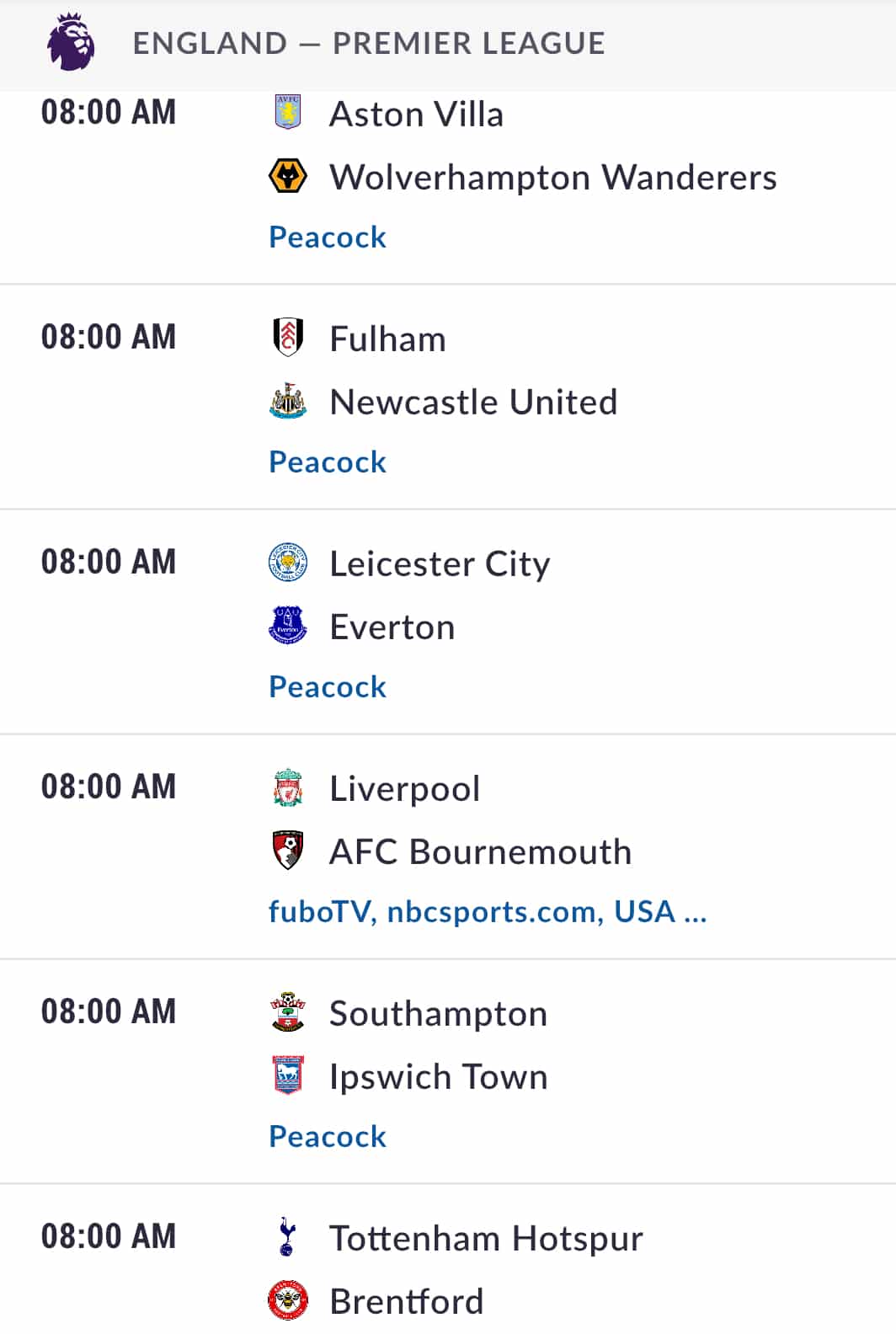Tap the Brentford bee crest
This screenshot has width=896, height=1334.
(288, 1300)
